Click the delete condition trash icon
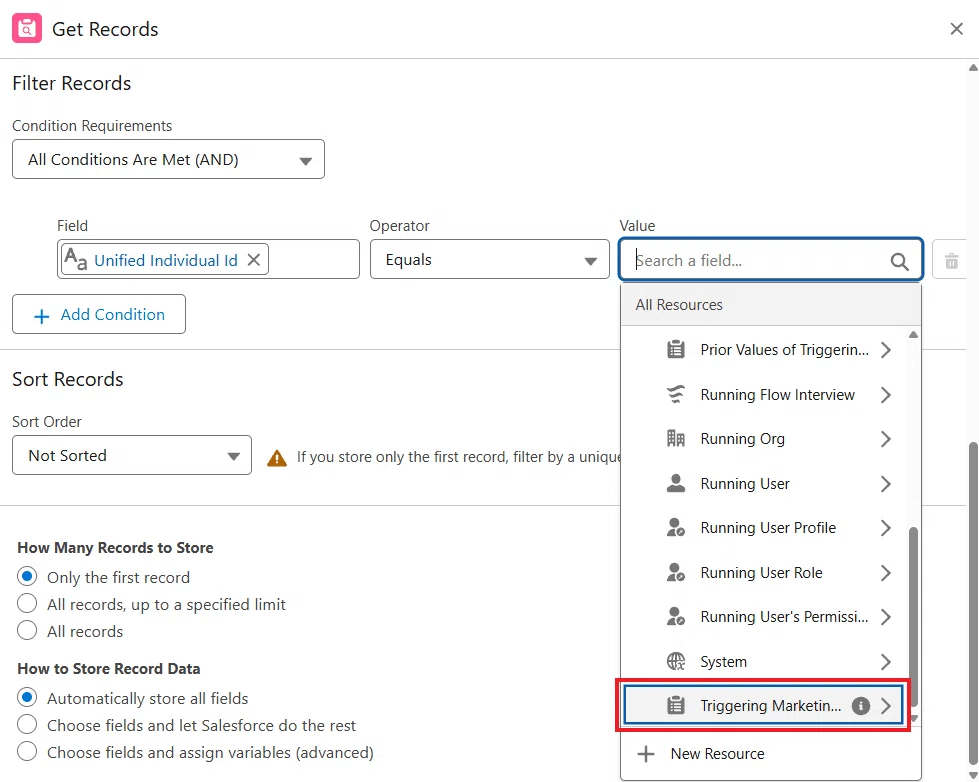The width and height of the screenshot is (979, 782). (951, 260)
